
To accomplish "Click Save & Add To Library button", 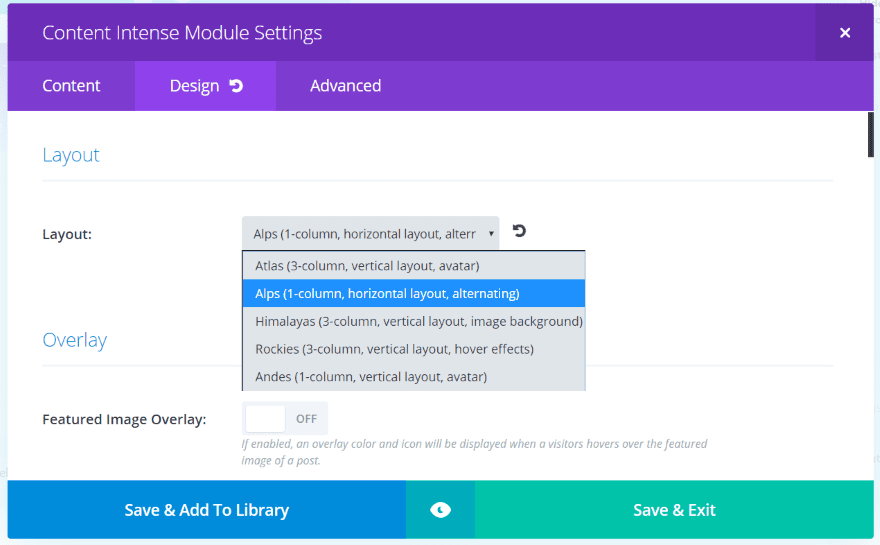I will pyautogui.click(x=206, y=510).
